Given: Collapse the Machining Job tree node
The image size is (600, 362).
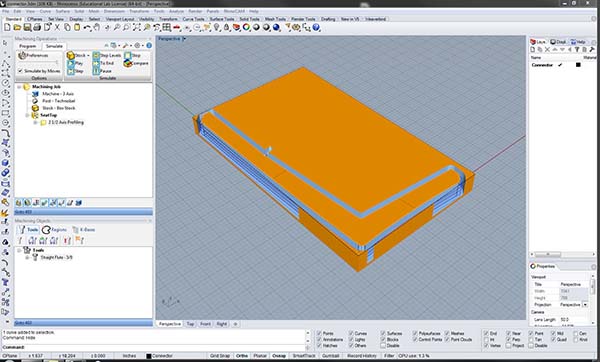Looking at the screenshot, I should (x=19, y=87).
